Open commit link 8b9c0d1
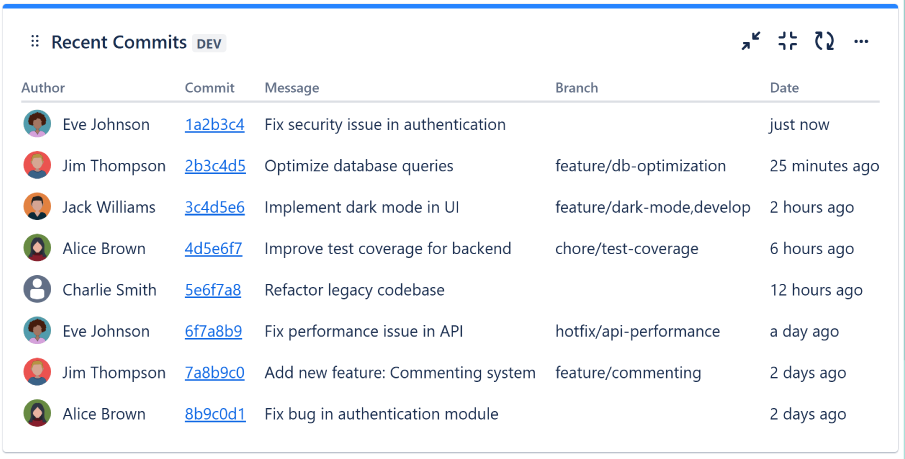Image resolution: width=905 pixels, height=459 pixels. click(215, 414)
